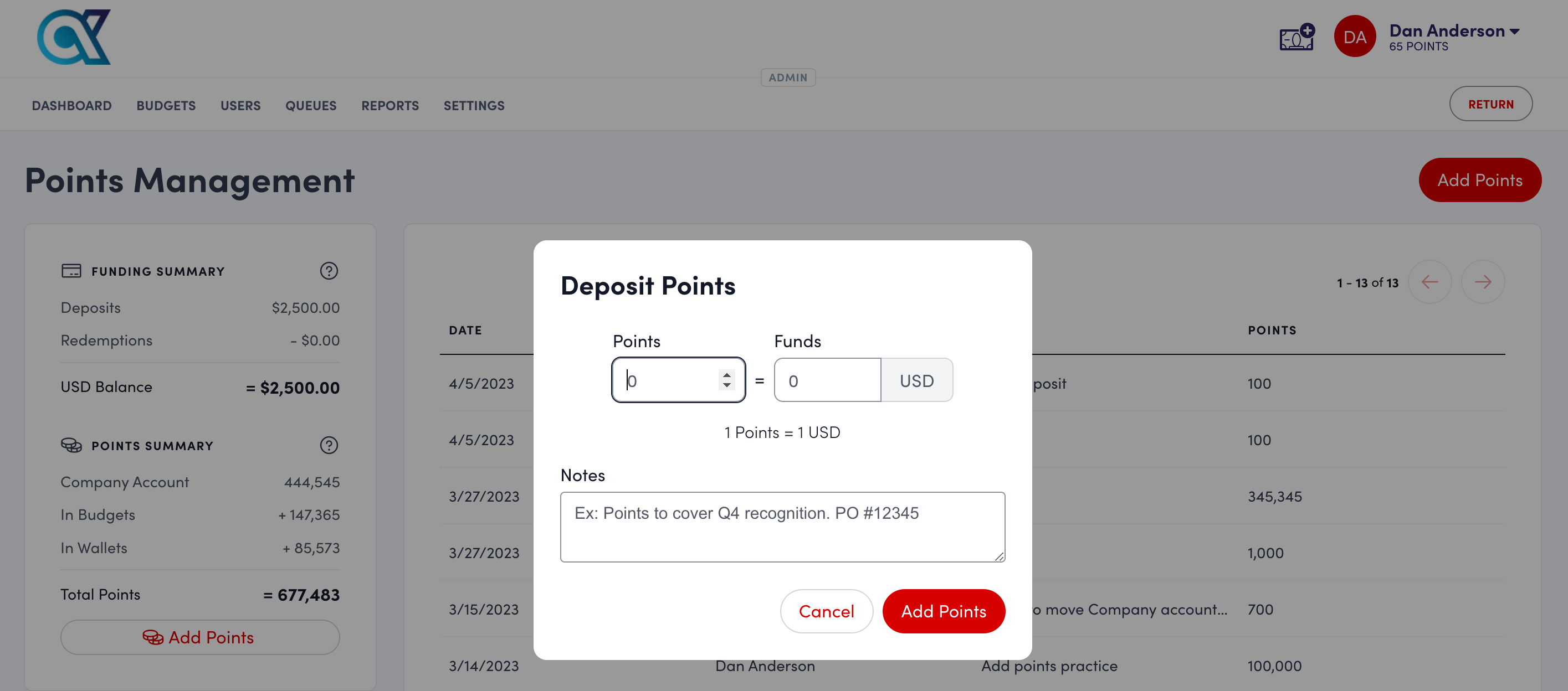Click the Points stepper down arrow
The width and height of the screenshot is (1568, 691).
point(727,386)
